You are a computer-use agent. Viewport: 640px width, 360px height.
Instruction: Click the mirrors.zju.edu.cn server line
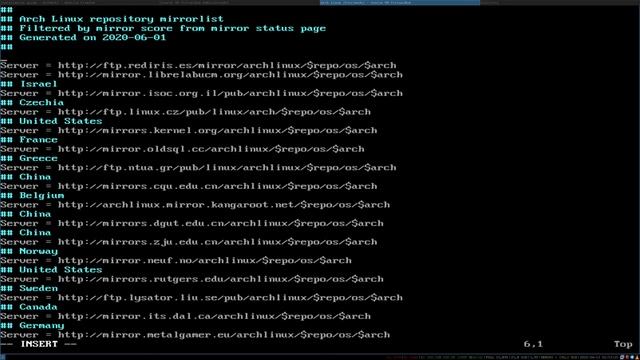click(x=189, y=242)
